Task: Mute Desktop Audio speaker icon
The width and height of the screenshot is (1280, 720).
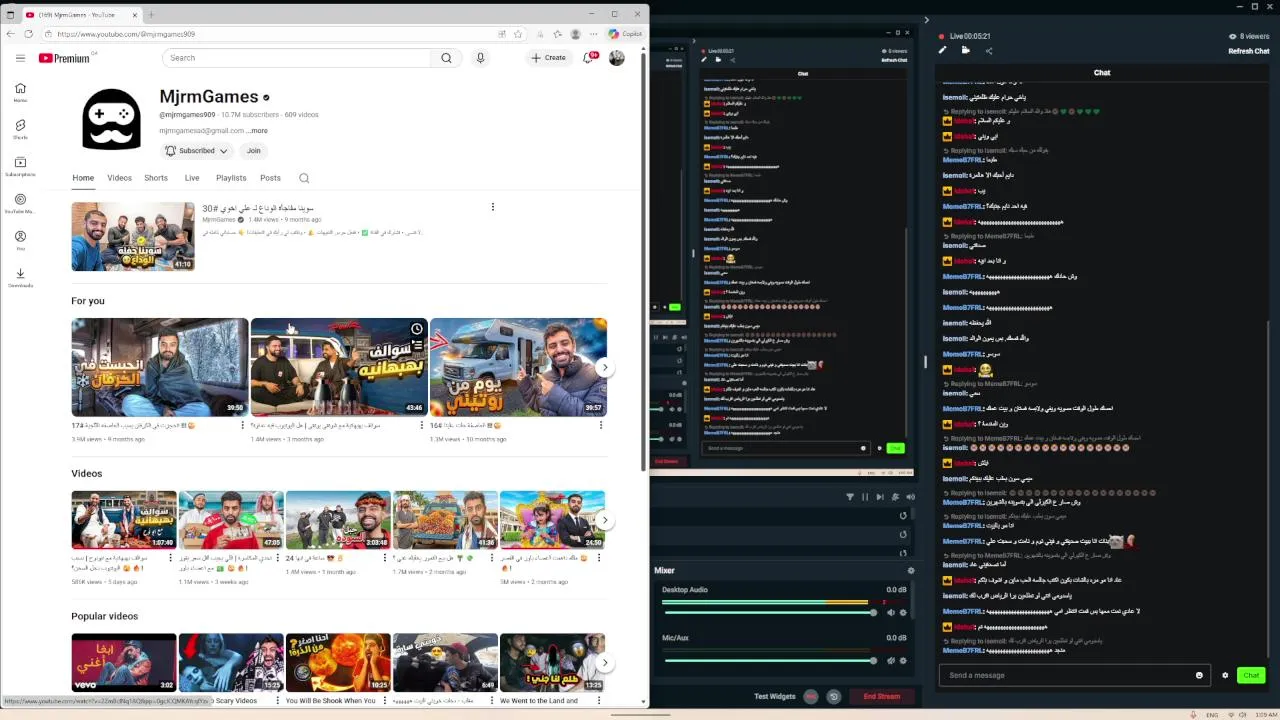Action: [891, 612]
